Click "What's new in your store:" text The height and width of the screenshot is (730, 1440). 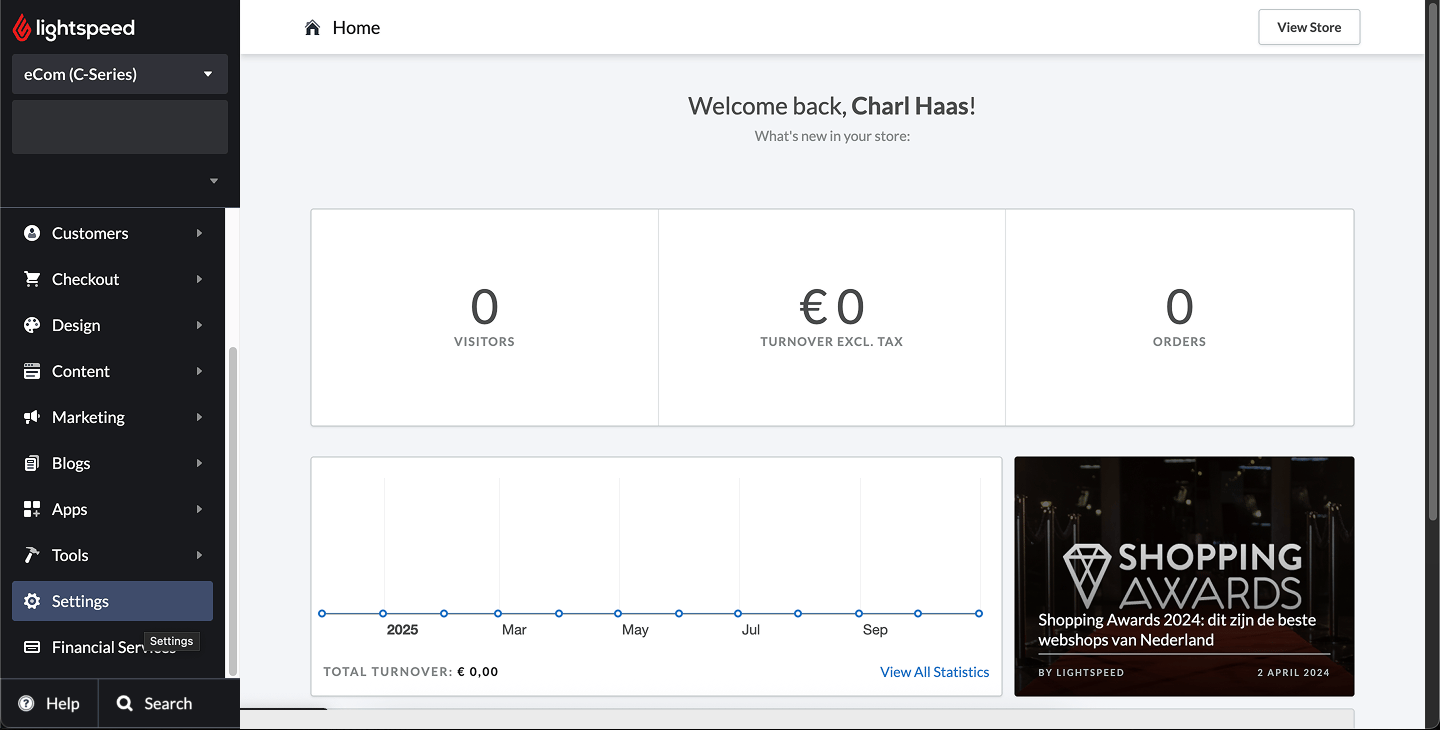(832, 136)
